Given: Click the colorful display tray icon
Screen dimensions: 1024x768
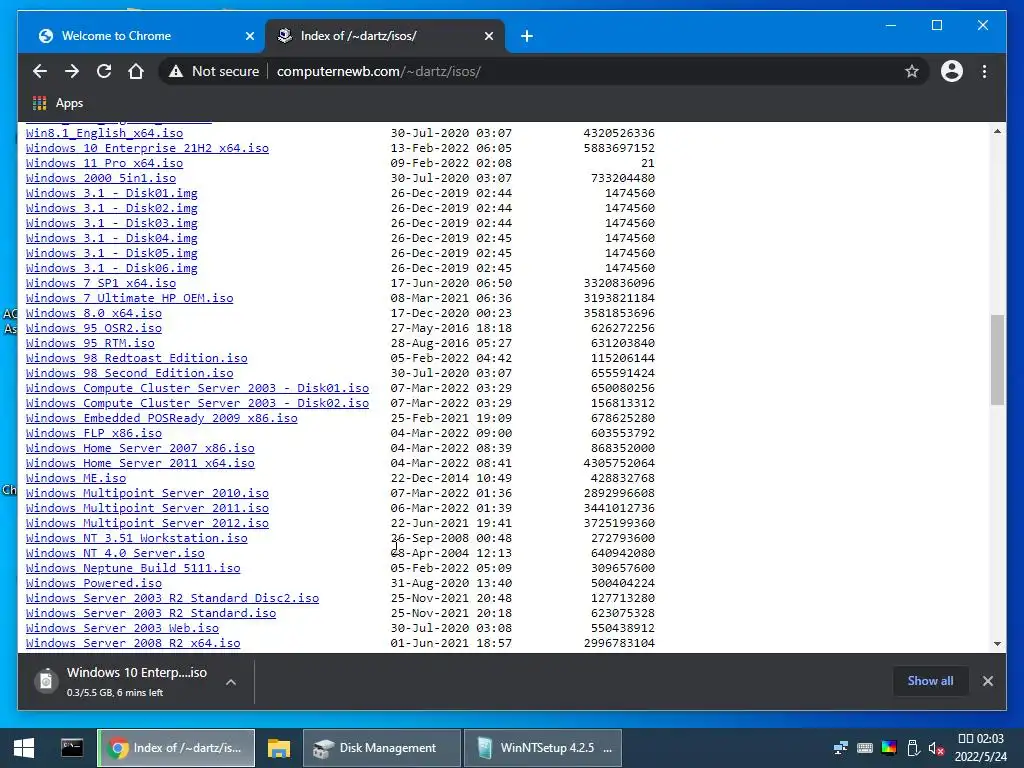Looking at the screenshot, I should pyautogui.click(x=889, y=748).
